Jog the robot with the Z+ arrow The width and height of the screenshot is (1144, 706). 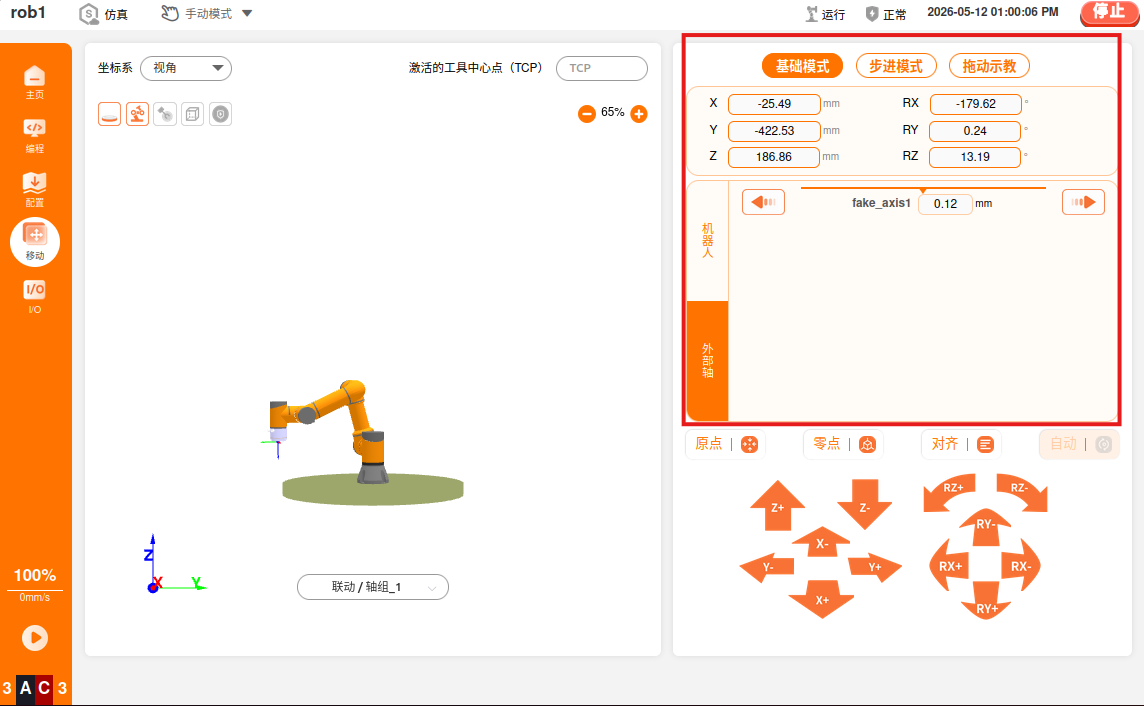pos(778,505)
